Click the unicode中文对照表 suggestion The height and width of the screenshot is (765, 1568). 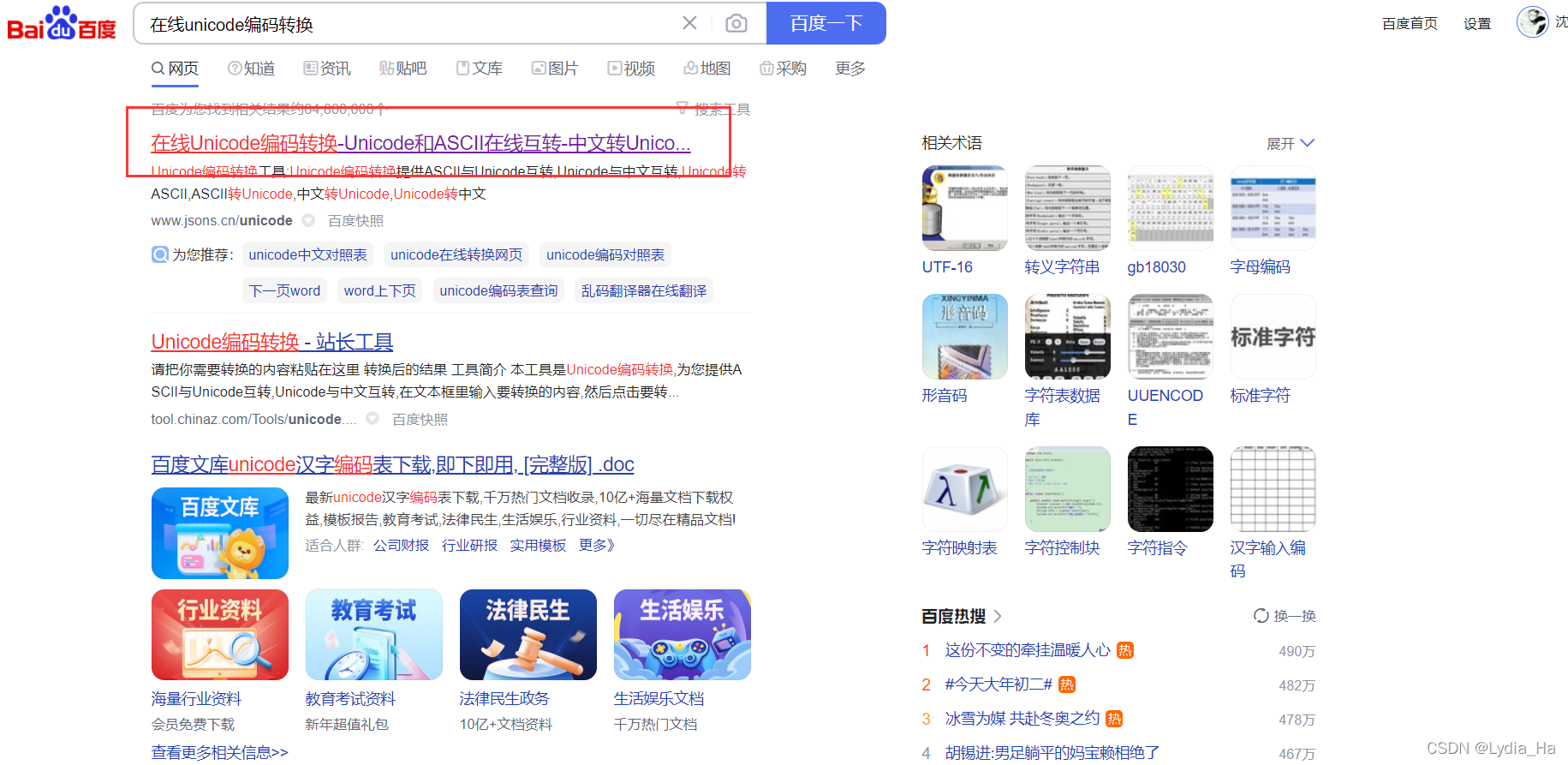coord(307,254)
